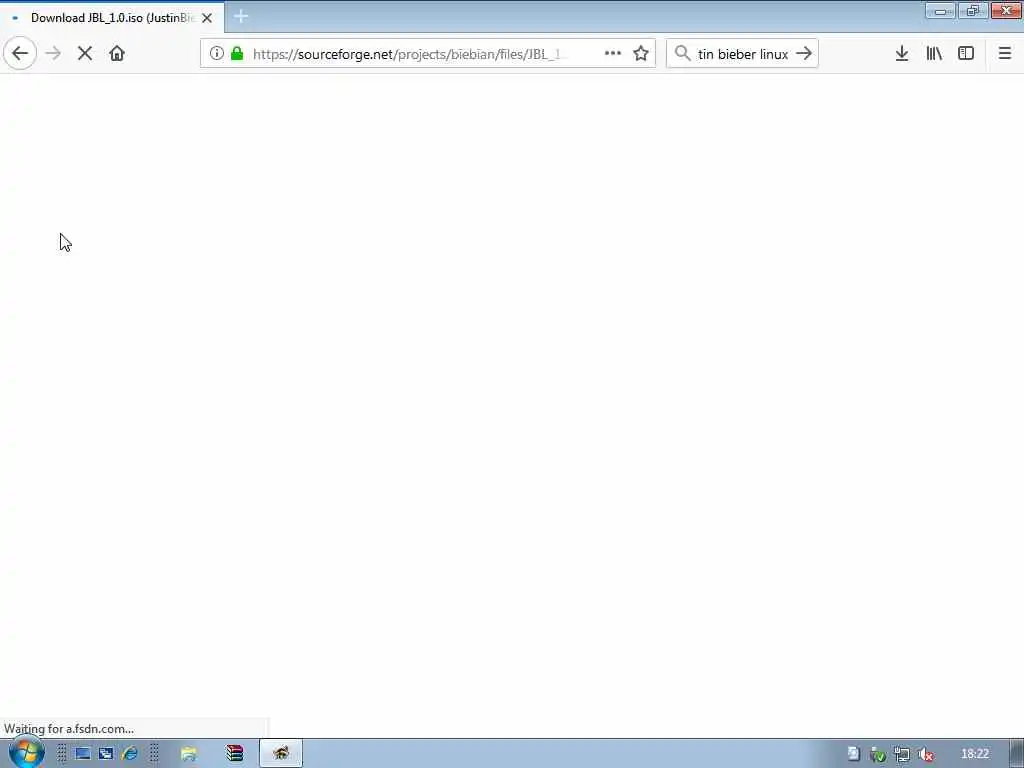Close the Download JBL_1.0.iso tab
Screen dimensions: 1024x768
pos(207,18)
